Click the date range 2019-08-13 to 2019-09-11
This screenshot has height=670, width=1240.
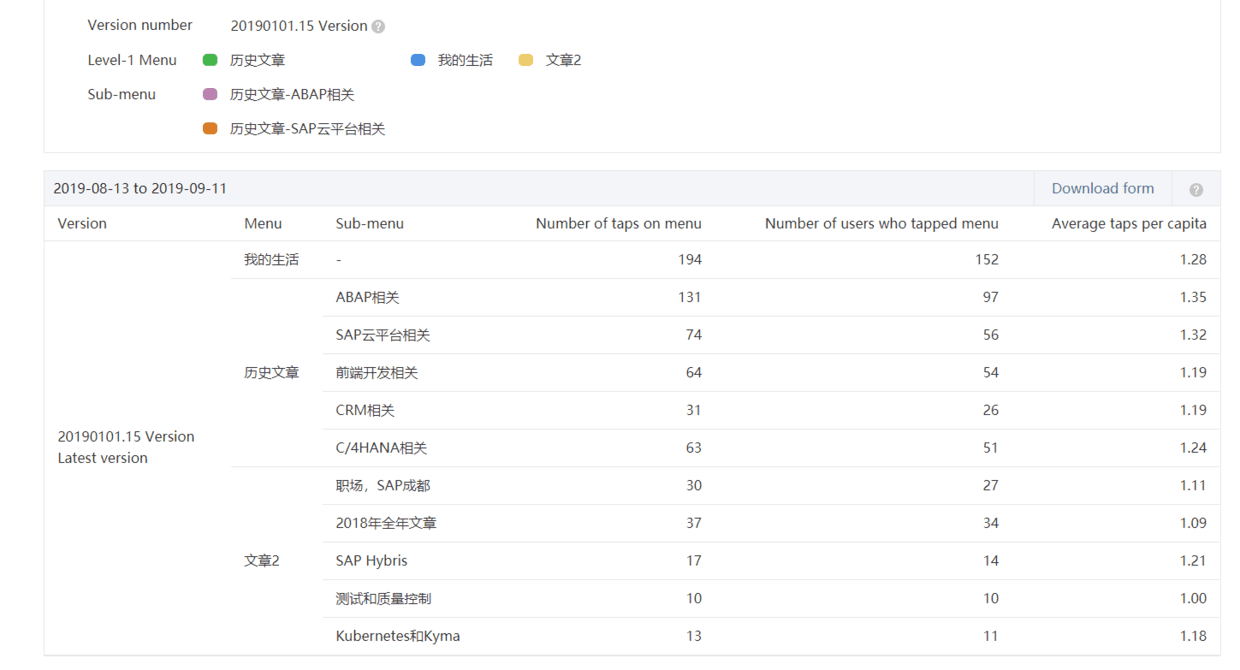pos(140,188)
